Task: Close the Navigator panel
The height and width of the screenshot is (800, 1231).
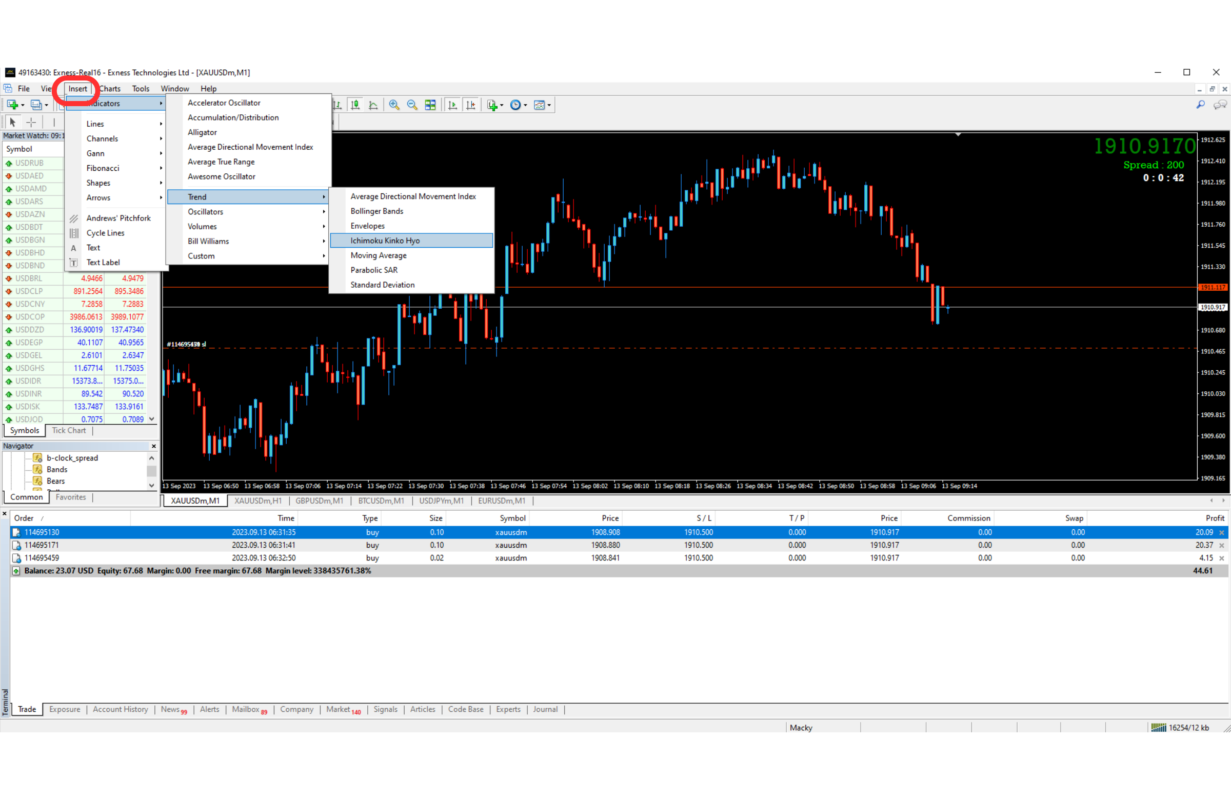Action: tap(154, 446)
